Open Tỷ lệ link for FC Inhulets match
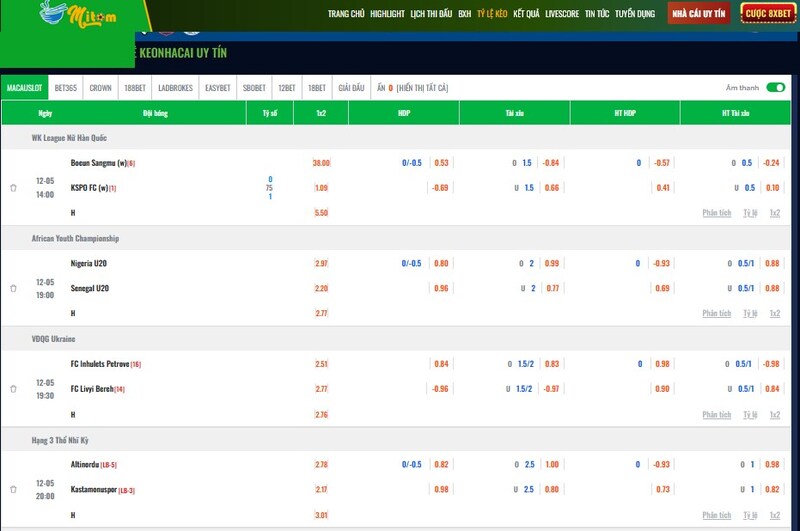 pyautogui.click(x=750, y=415)
